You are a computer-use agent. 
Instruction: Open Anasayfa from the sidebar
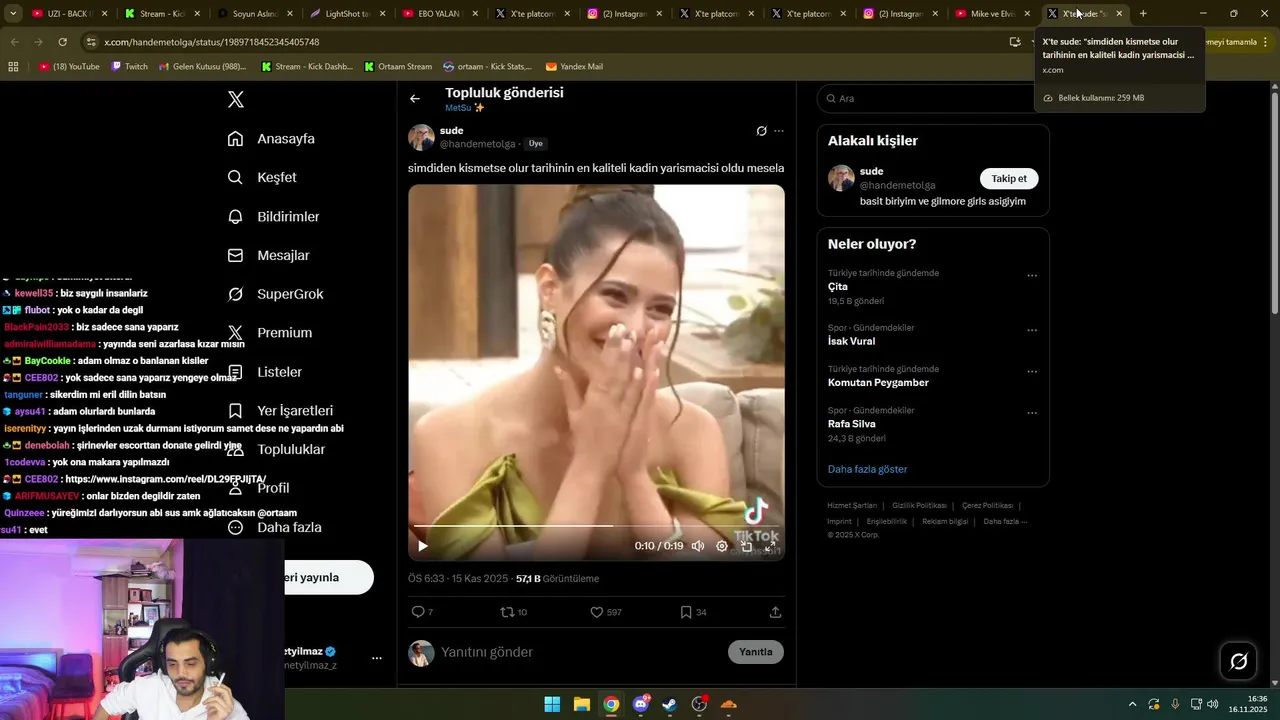[271, 139]
